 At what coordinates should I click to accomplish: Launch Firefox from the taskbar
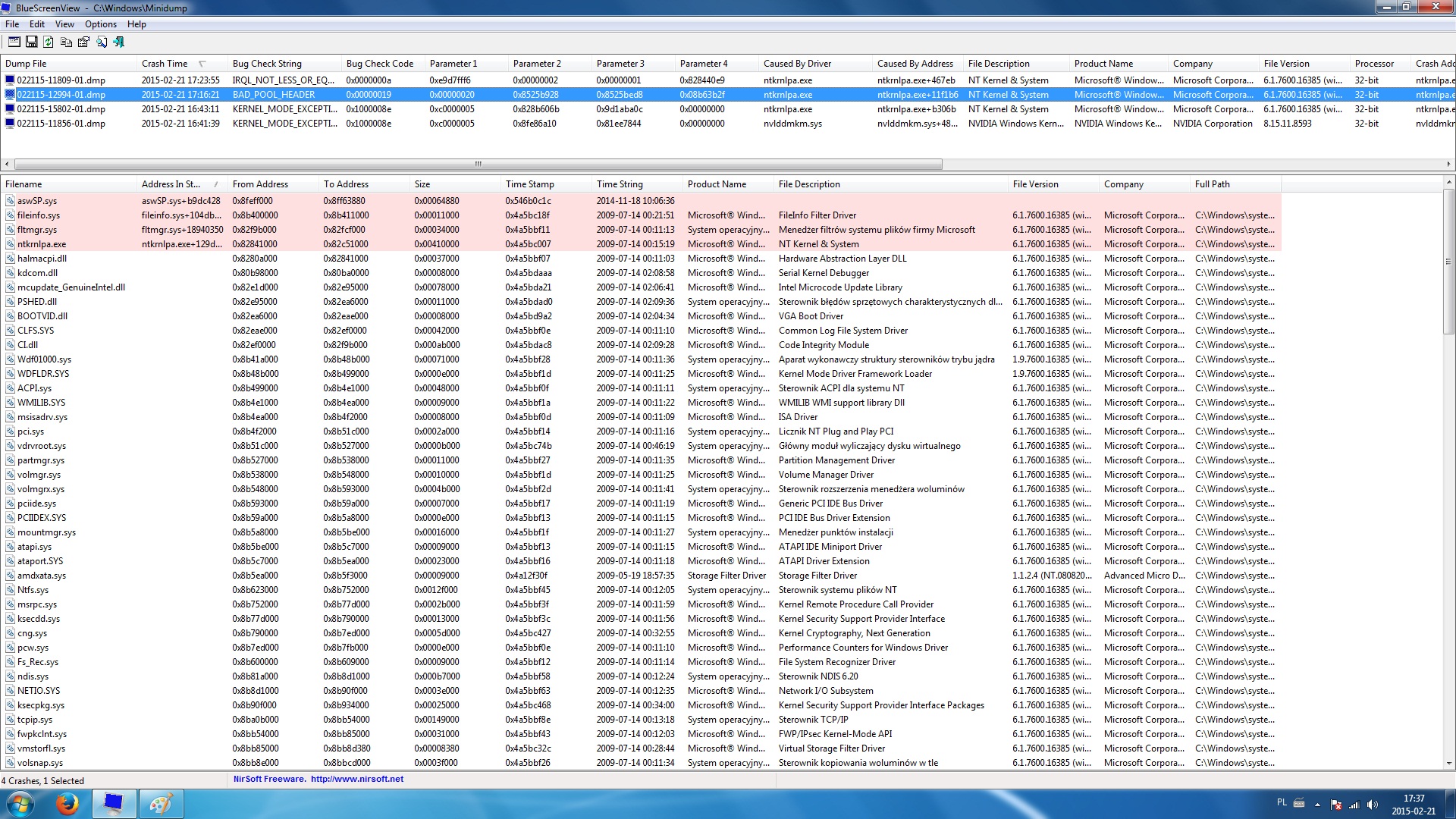click(x=68, y=804)
